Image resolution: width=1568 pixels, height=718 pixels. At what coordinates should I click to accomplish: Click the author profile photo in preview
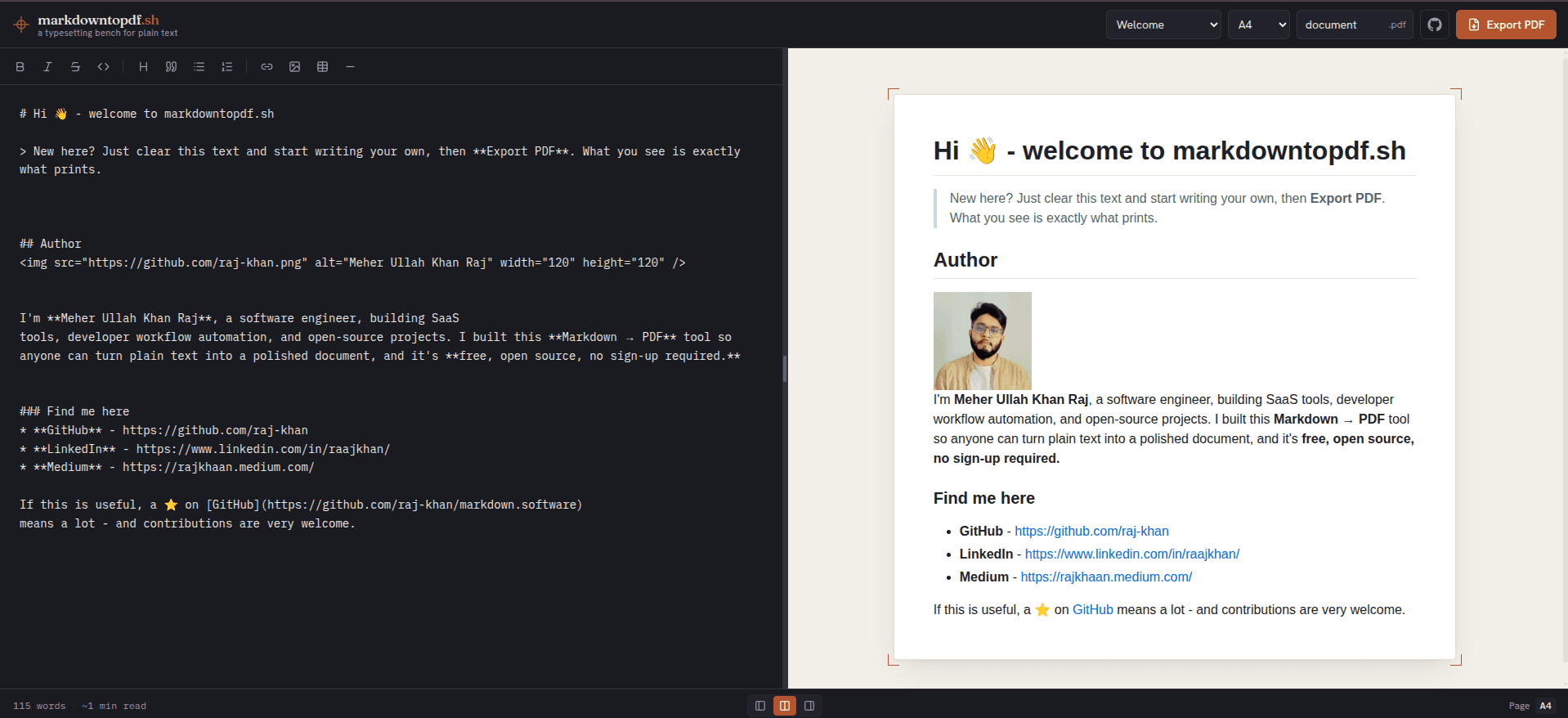(983, 341)
